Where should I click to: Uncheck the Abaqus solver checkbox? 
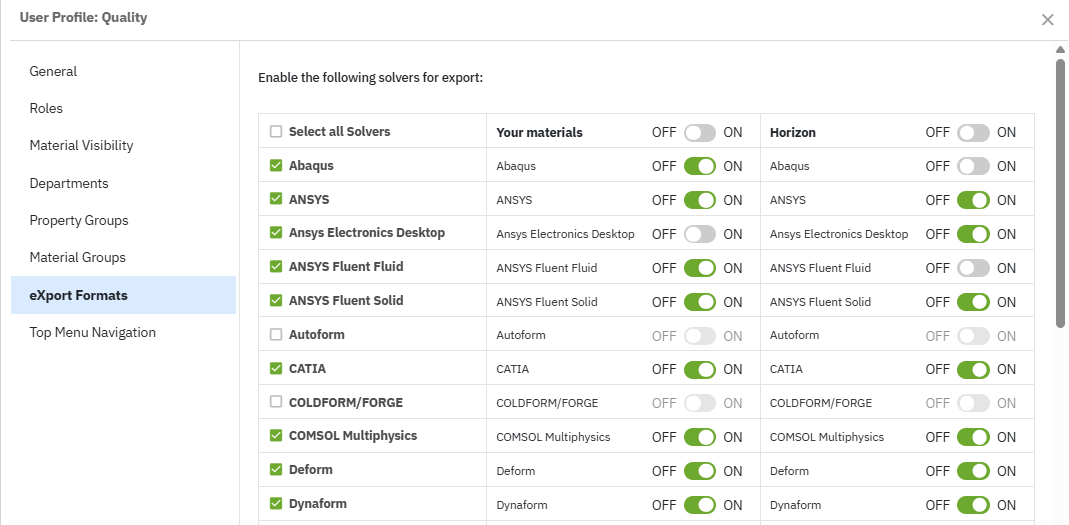[276, 166]
